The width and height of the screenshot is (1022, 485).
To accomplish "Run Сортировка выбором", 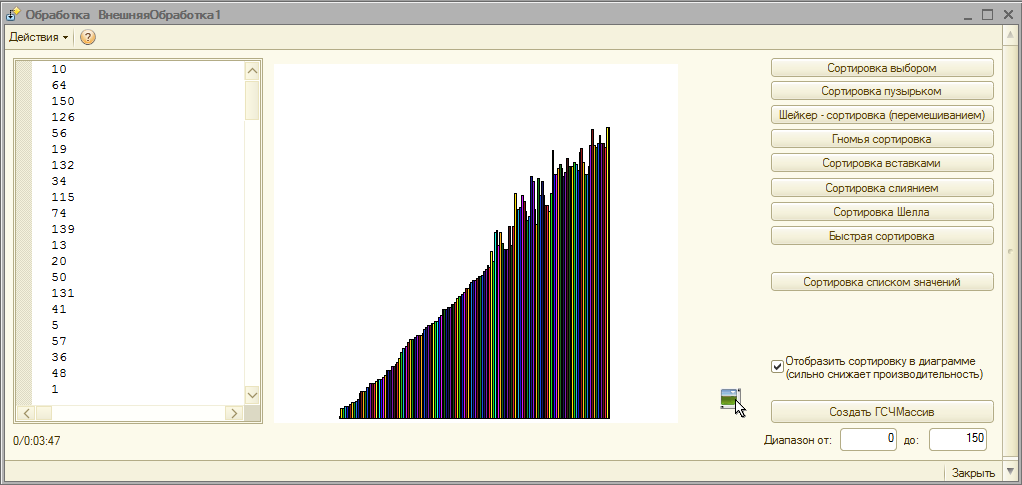I will click(882, 68).
